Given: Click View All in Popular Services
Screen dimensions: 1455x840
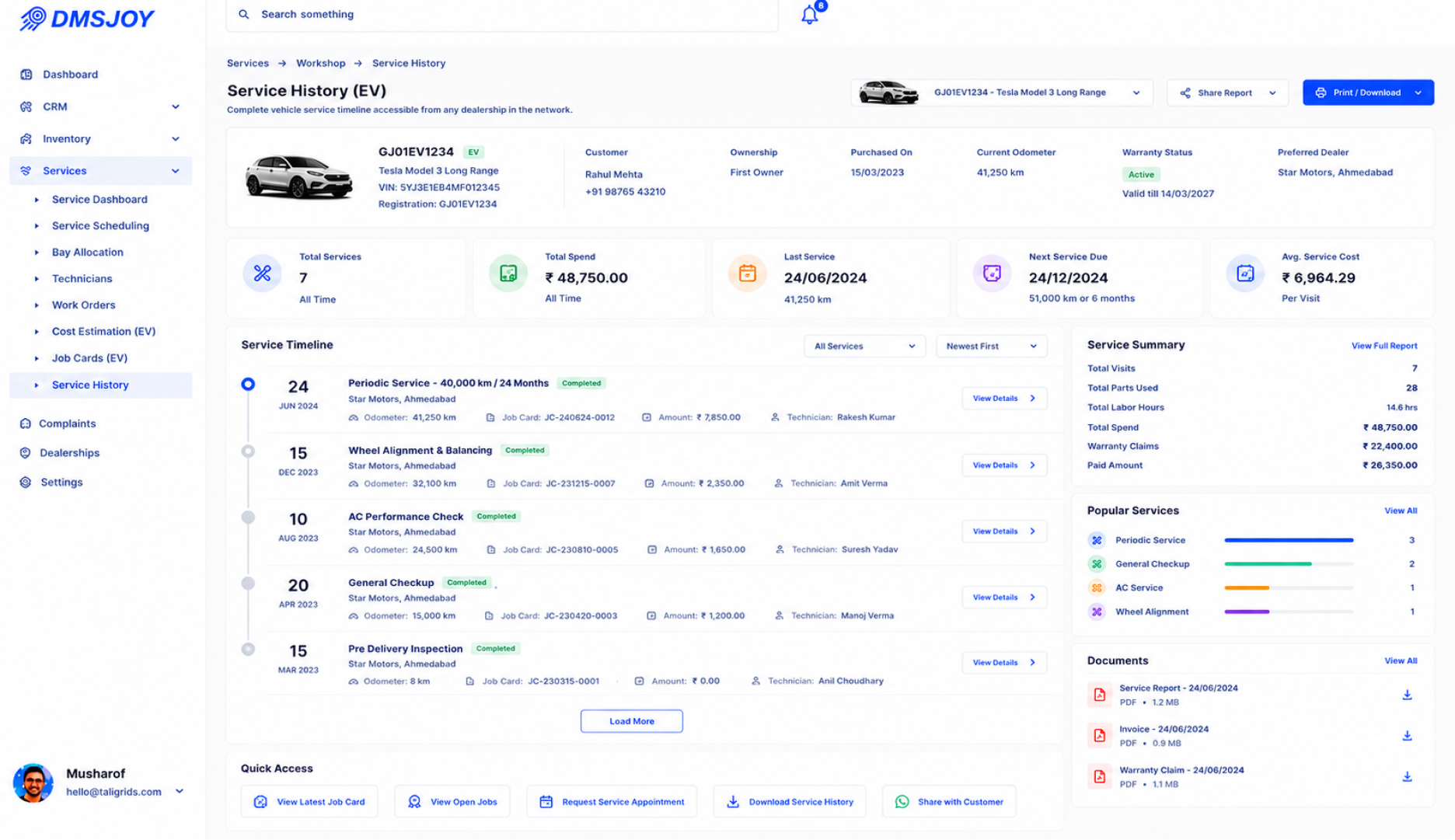Looking at the screenshot, I should pyautogui.click(x=1401, y=511).
